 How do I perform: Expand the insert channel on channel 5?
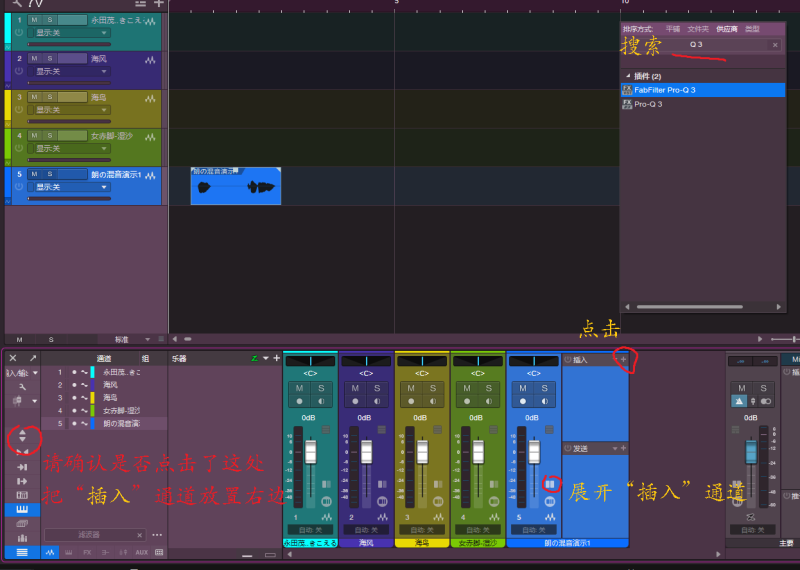[550, 484]
